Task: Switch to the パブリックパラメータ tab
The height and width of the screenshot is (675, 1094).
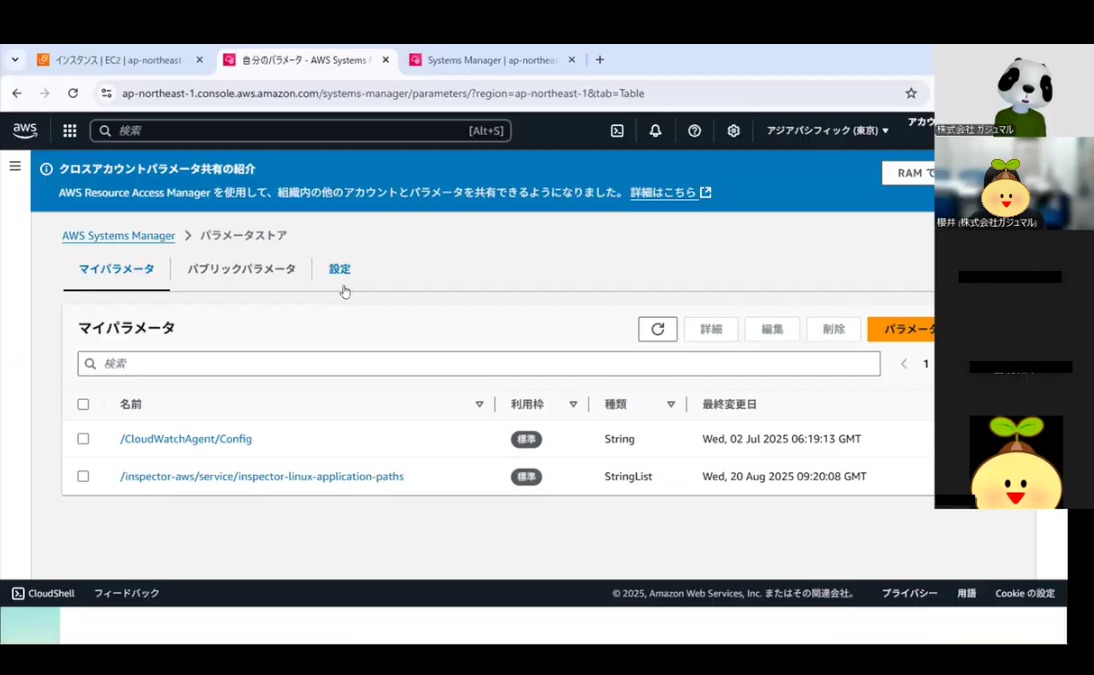Action: point(241,269)
